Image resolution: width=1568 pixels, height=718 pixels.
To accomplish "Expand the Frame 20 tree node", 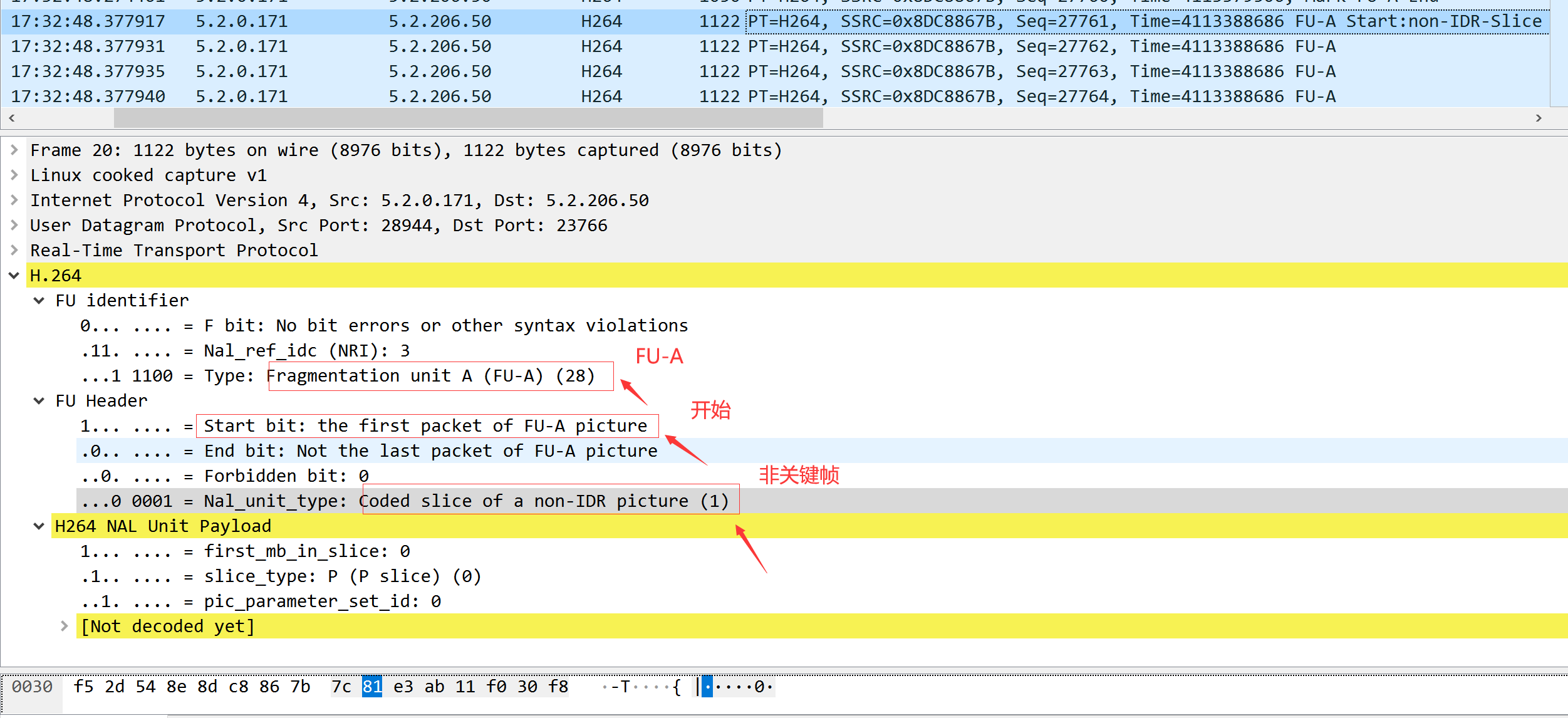I will 14,150.
